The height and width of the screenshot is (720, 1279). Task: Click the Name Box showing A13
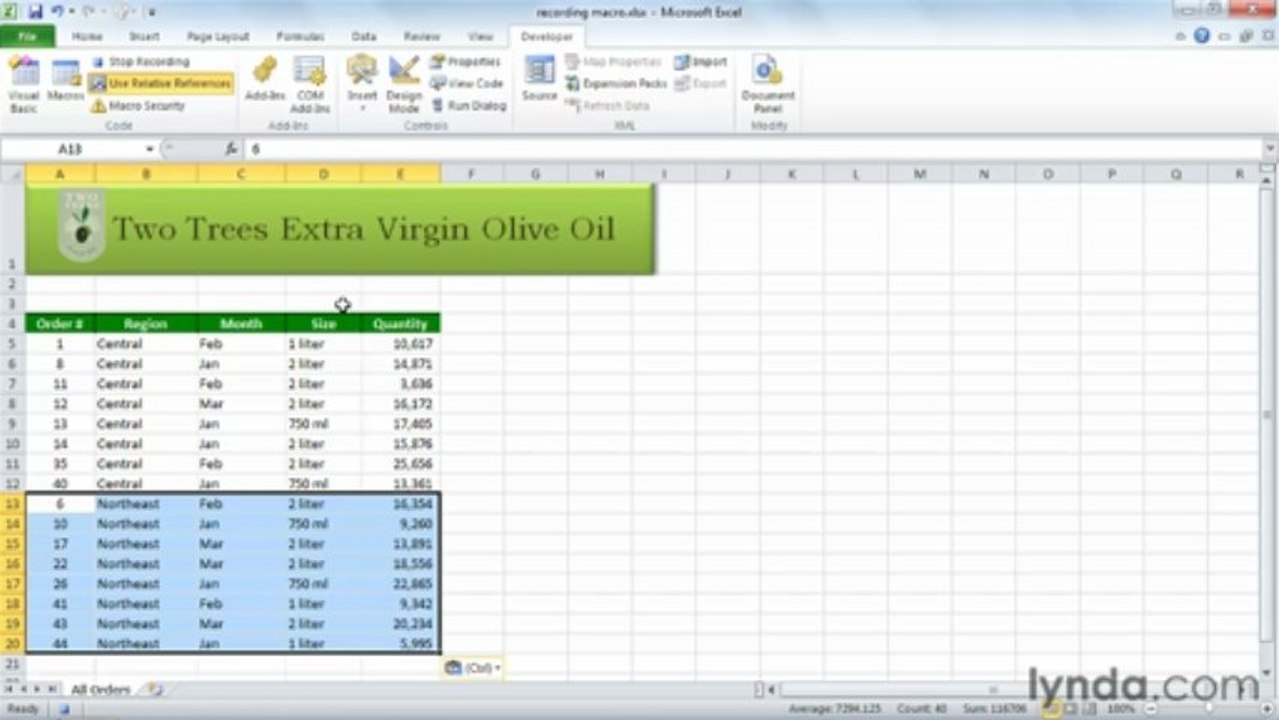(x=70, y=149)
